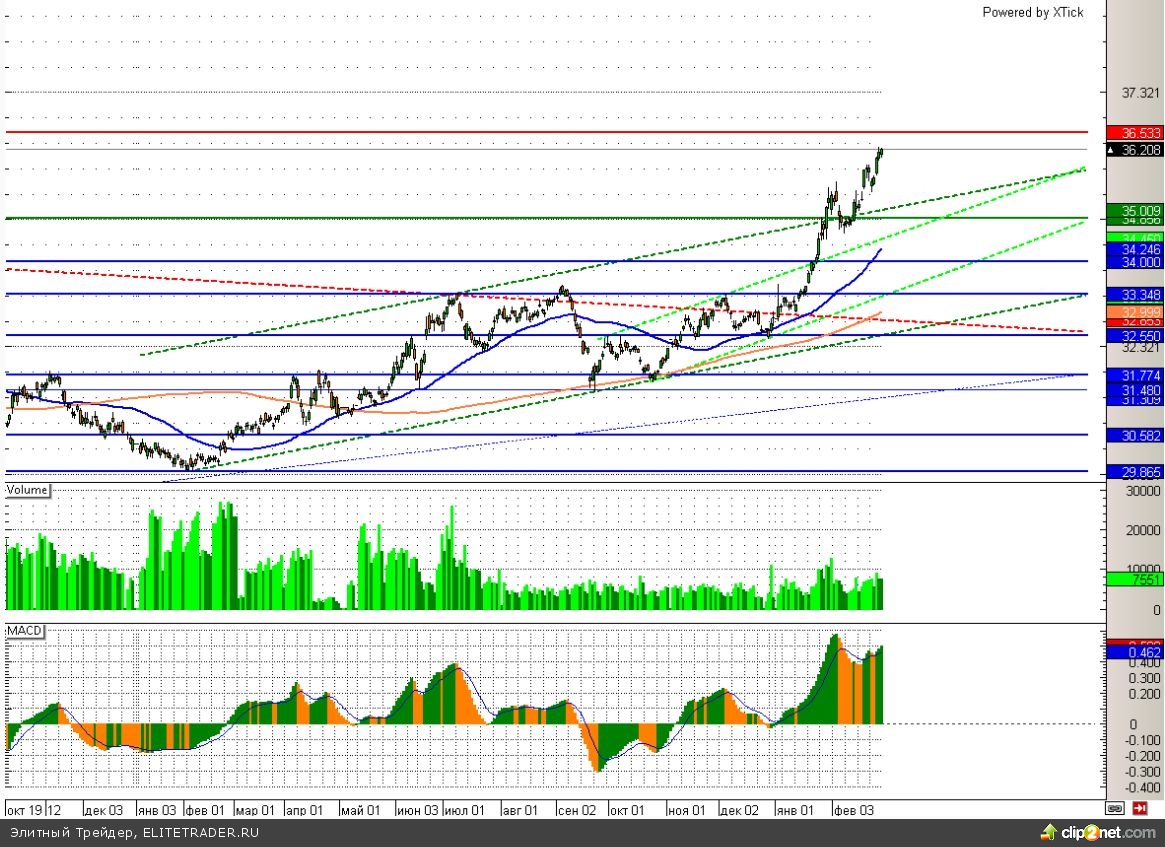Click the orange 32.999 moving average tag
This screenshot has width=1165, height=847.
1135,313
